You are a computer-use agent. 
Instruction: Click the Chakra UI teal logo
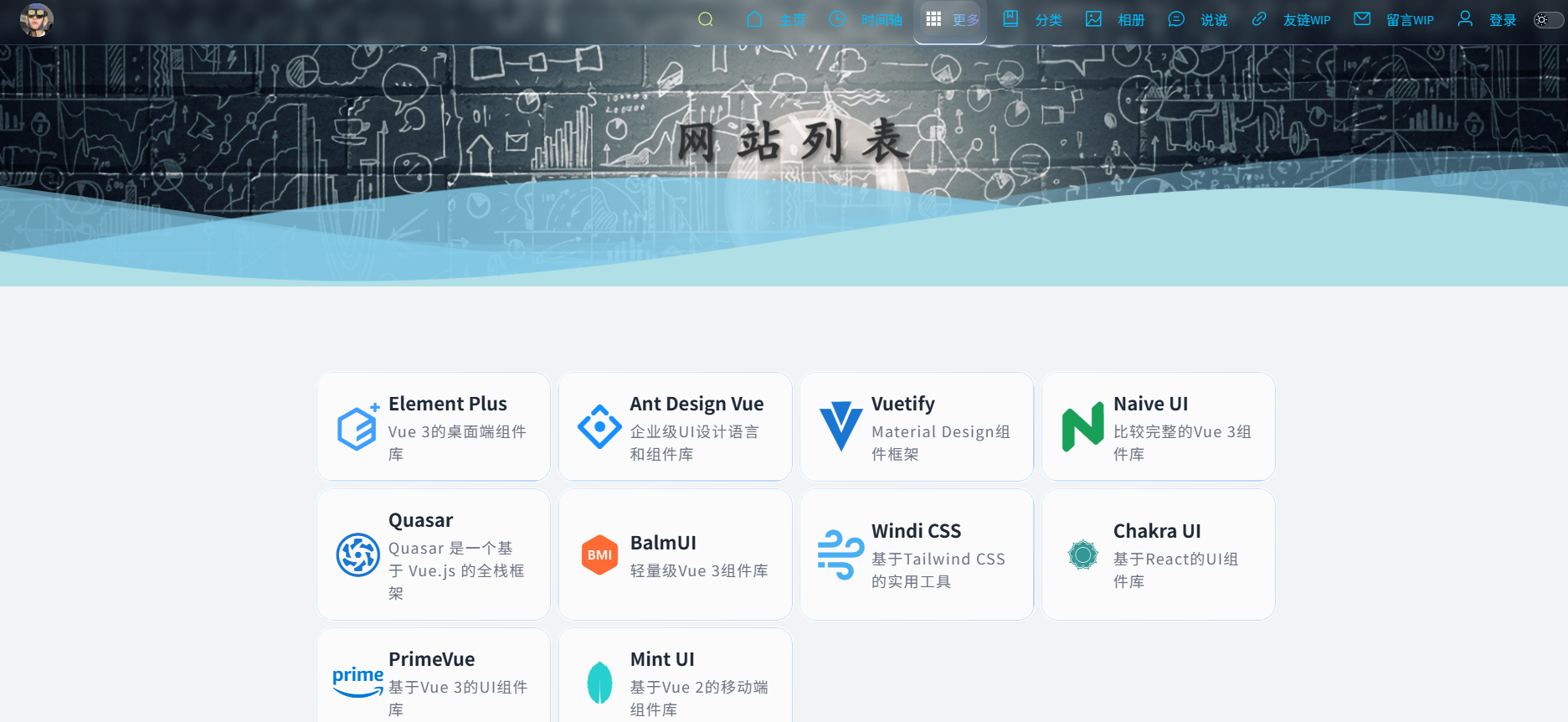pyautogui.click(x=1082, y=554)
